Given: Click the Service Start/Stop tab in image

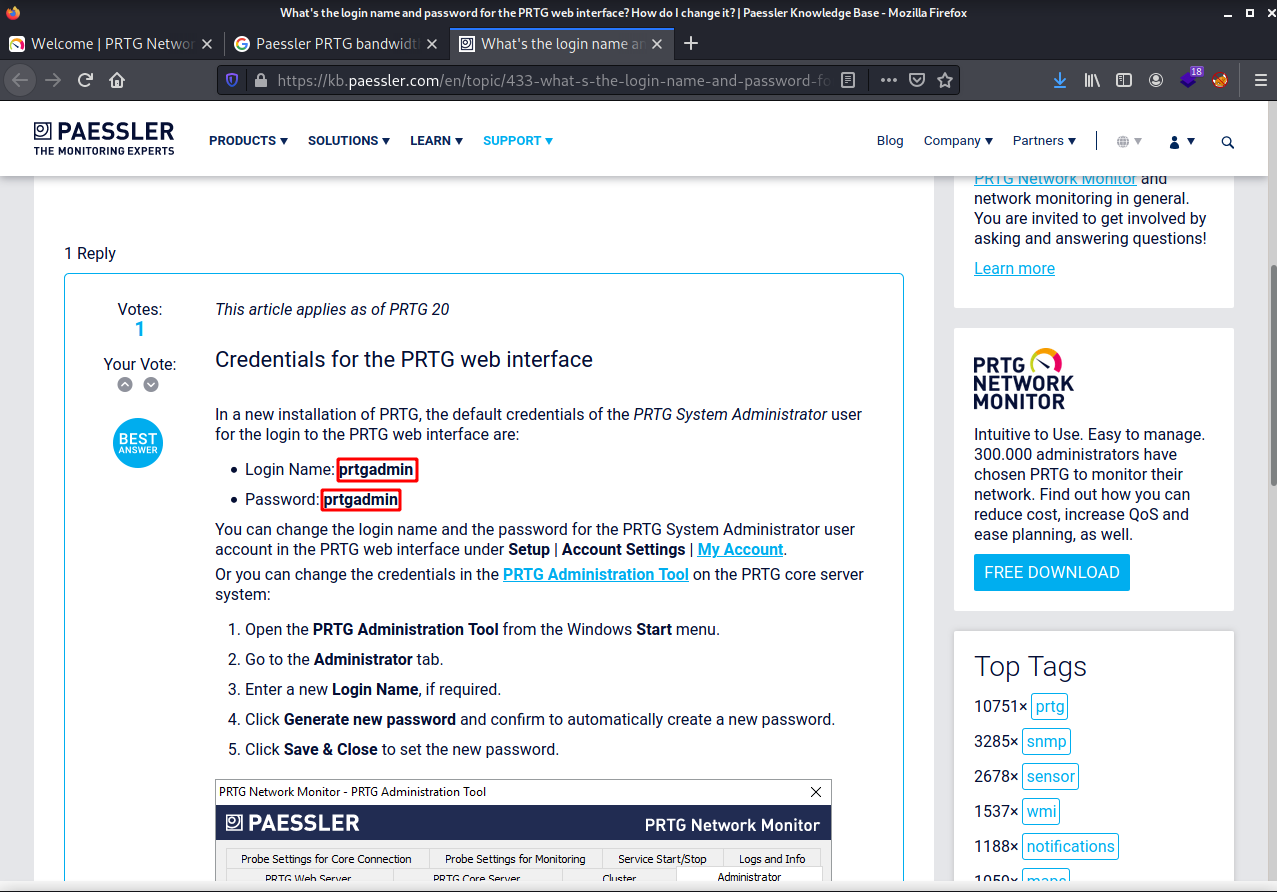Looking at the screenshot, I should [x=662, y=859].
